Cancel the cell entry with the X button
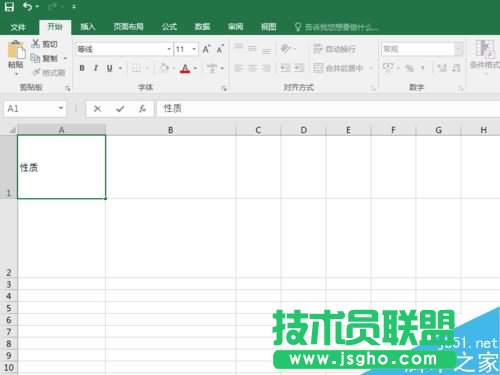Screen dimensions: 500x375 click(97, 109)
